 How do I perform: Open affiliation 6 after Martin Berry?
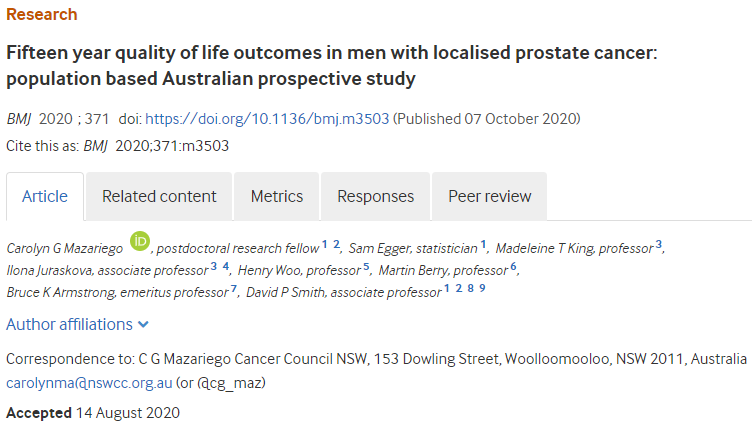pyautogui.click(x=513, y=266)
